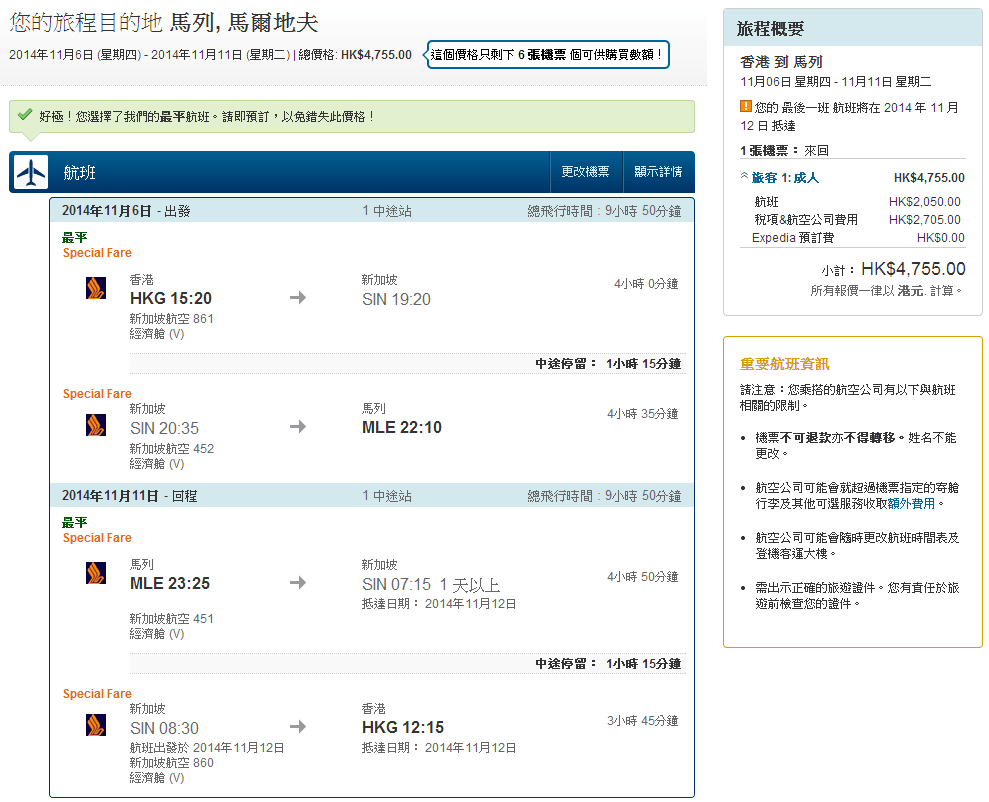Screen dimensions: 989x802
Task: Click the 重要航班資訊 heading
Action: (x=784, y=364)
